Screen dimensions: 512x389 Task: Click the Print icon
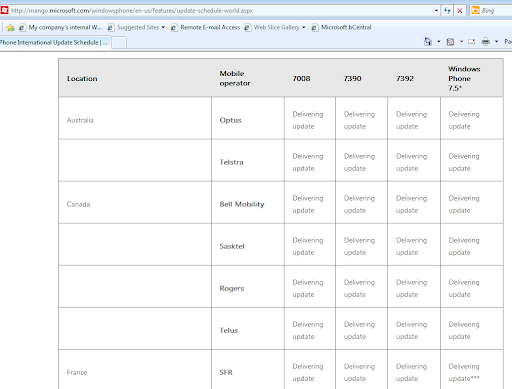486,42
